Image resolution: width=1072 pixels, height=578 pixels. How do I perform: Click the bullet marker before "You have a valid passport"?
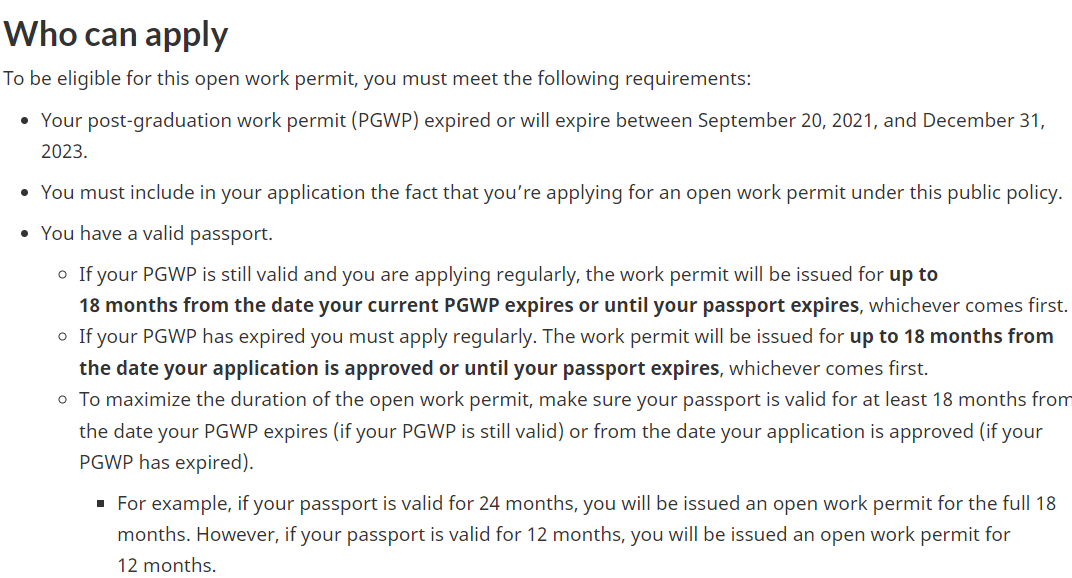(x=25, y=234)
